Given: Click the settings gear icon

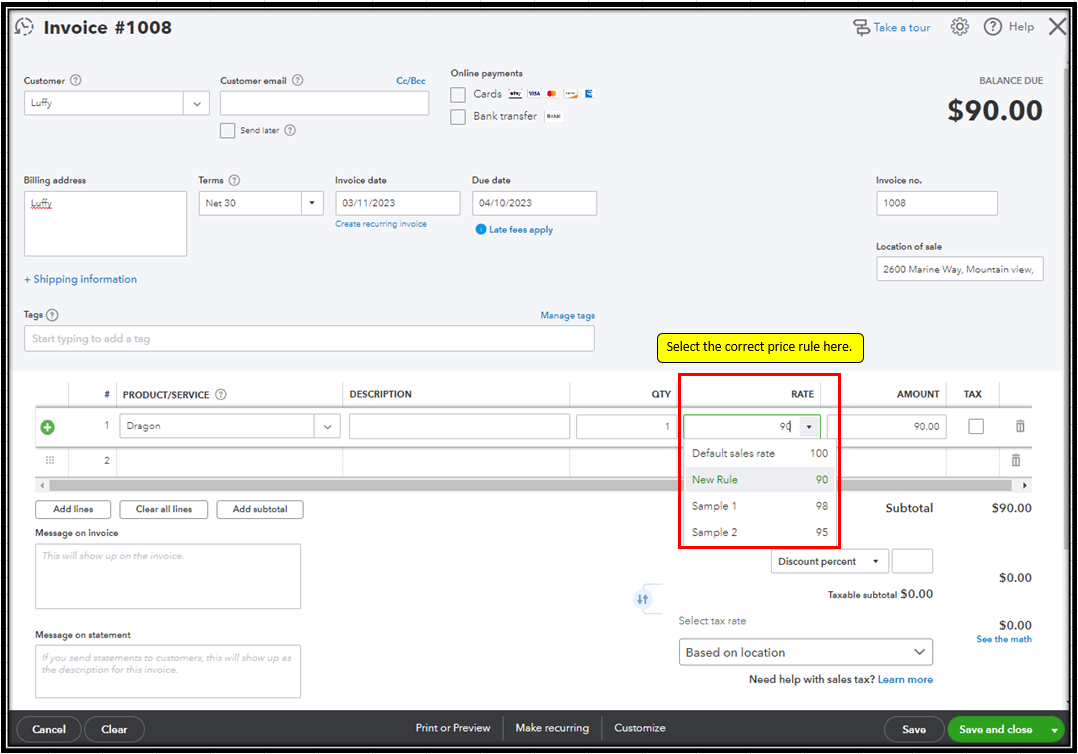Looking at the screenshot, I should point(959,27).
